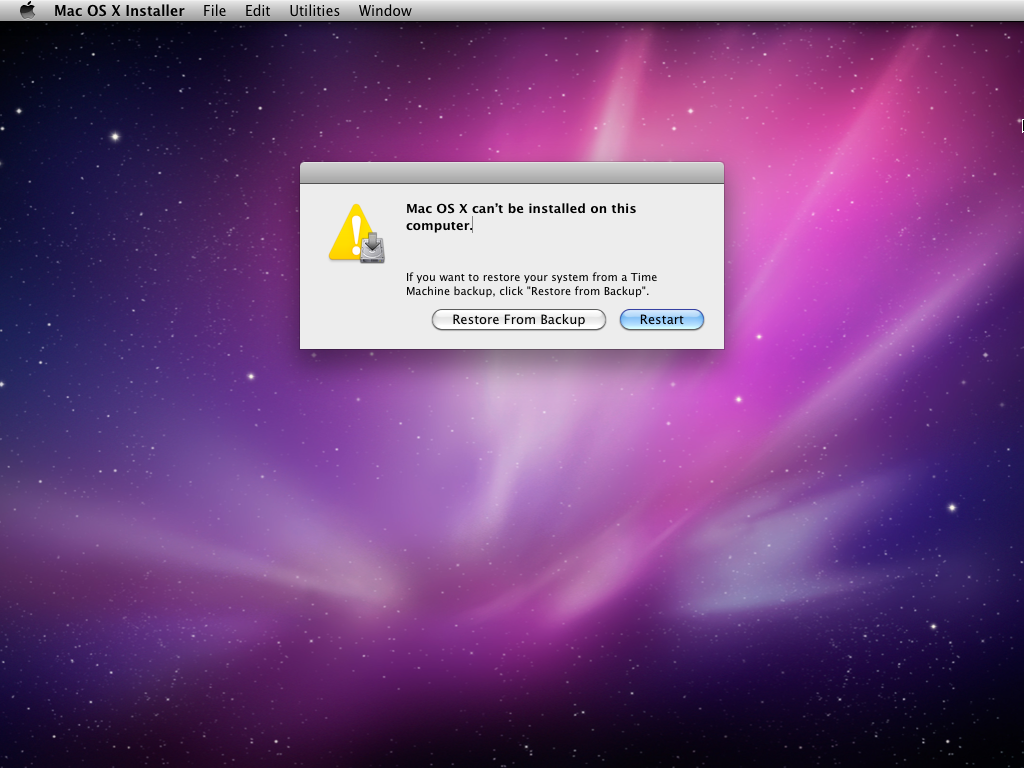Open the Apple menu
The image size is (1024, 768).
click(27, 10)
